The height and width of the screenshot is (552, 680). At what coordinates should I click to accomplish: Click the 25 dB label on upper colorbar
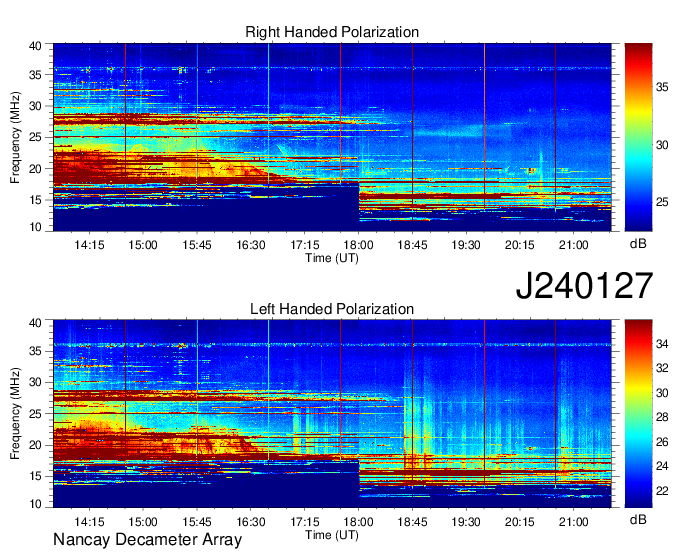[x=662, y=202]
